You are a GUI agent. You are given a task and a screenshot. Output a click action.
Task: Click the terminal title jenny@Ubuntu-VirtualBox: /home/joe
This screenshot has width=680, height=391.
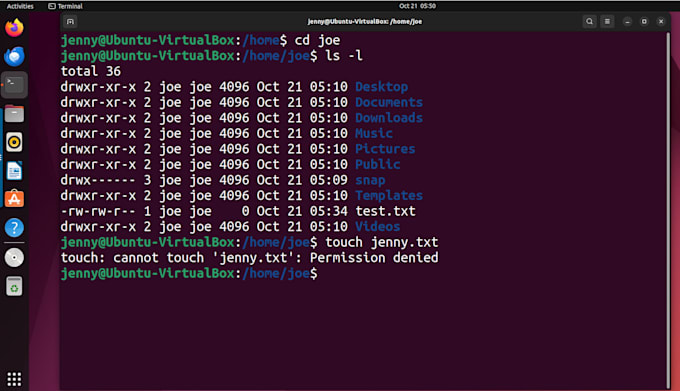(365, 21)
